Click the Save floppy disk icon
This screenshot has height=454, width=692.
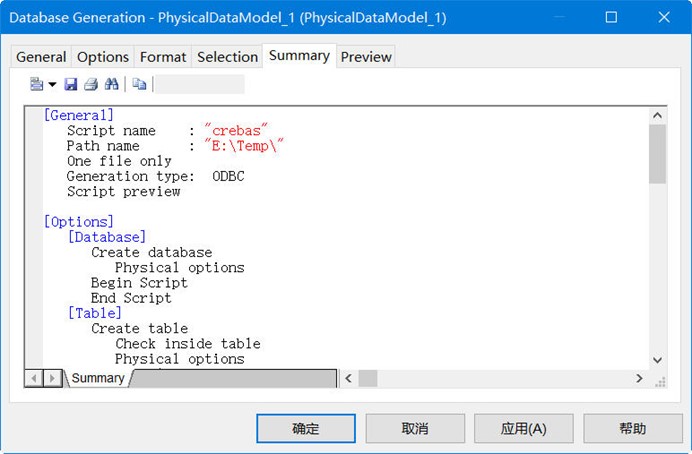click(71, 84)
